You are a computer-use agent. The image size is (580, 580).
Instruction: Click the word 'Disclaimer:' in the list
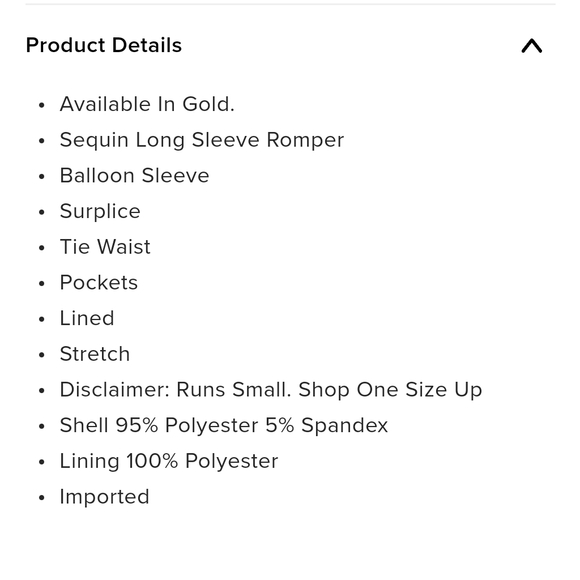(x=115, y=390)
